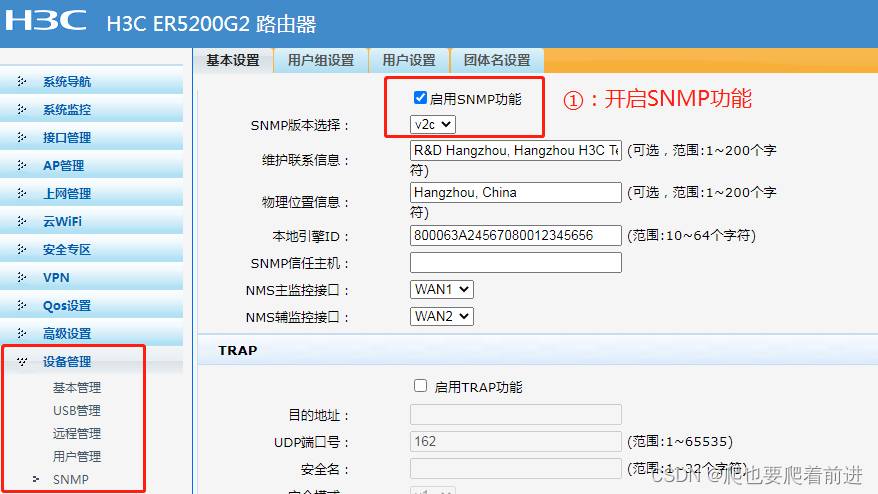Switch to the 基本设置 tab
This screenshot has width=878, height=494.
[233, 60]
